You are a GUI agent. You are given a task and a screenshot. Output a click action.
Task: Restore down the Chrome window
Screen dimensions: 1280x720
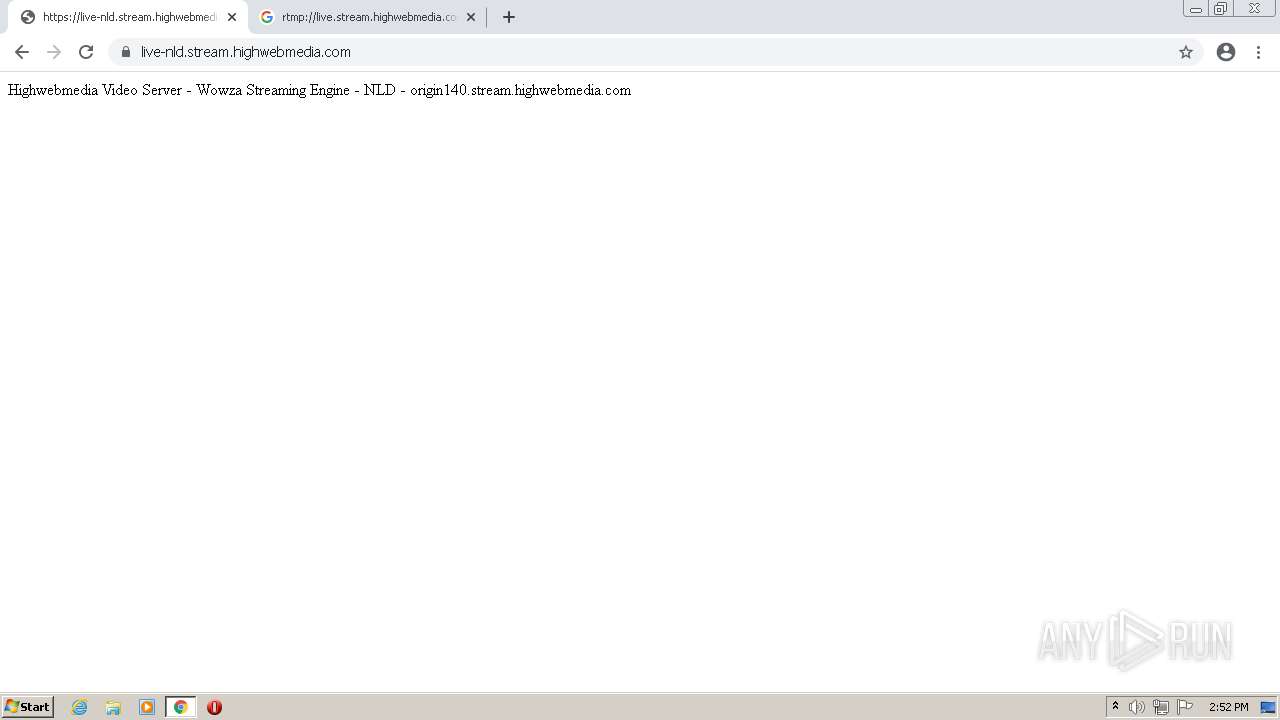click(x=1221, y=9)
